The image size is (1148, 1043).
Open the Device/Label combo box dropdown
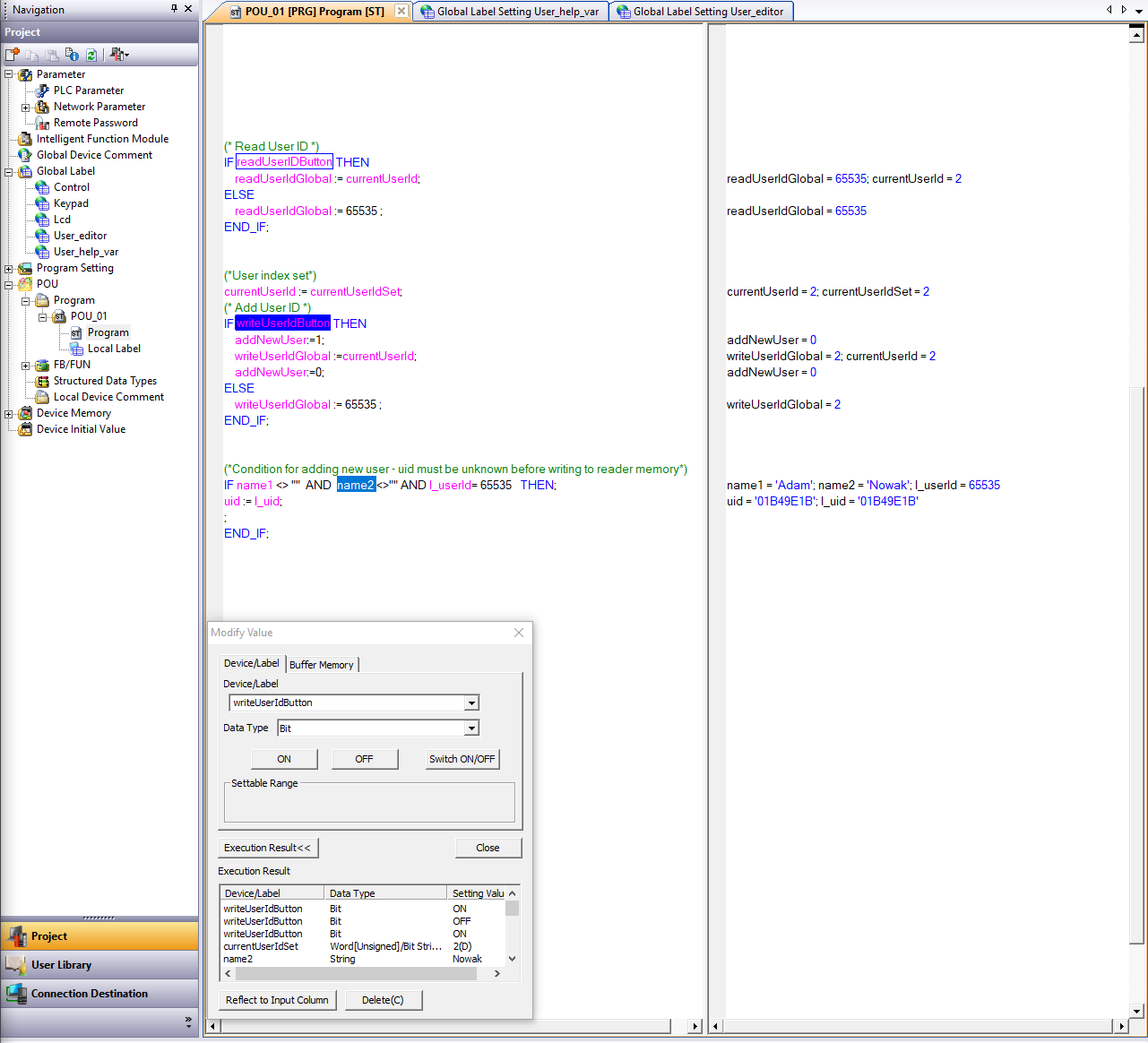click(x=472, y=703)
